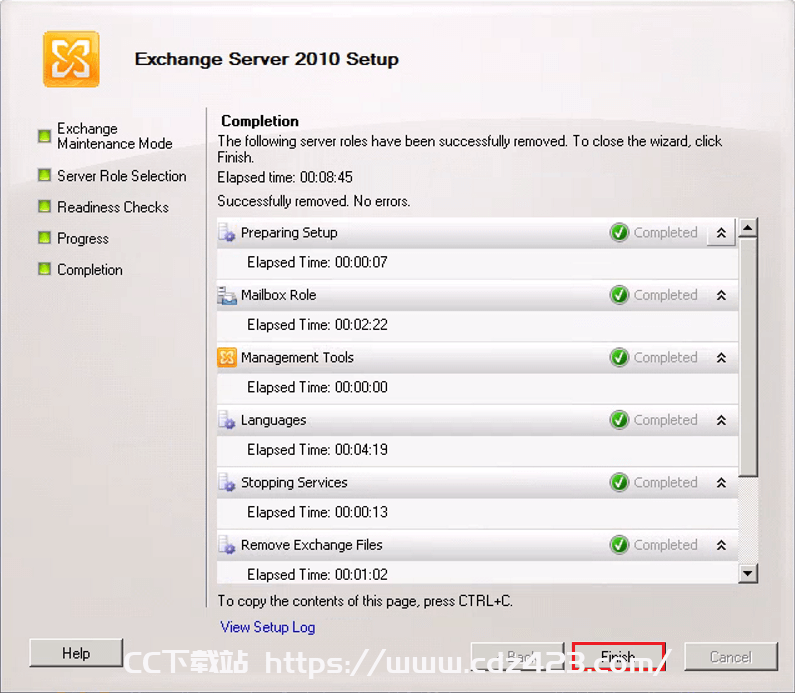Click the vertical scrollbar thumb
Image resolution: width=795 pixels, height=693 pixels.
click(x=748, y=357)
